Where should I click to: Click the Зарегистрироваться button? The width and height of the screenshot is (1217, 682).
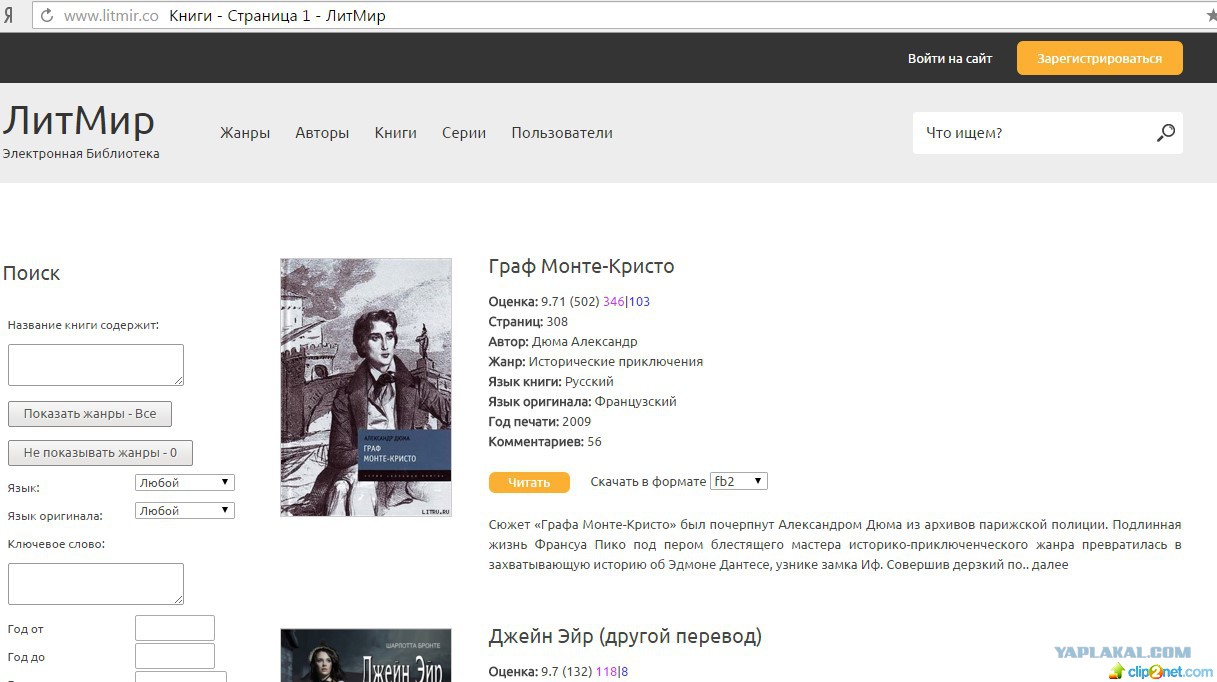click(1099, 58)
